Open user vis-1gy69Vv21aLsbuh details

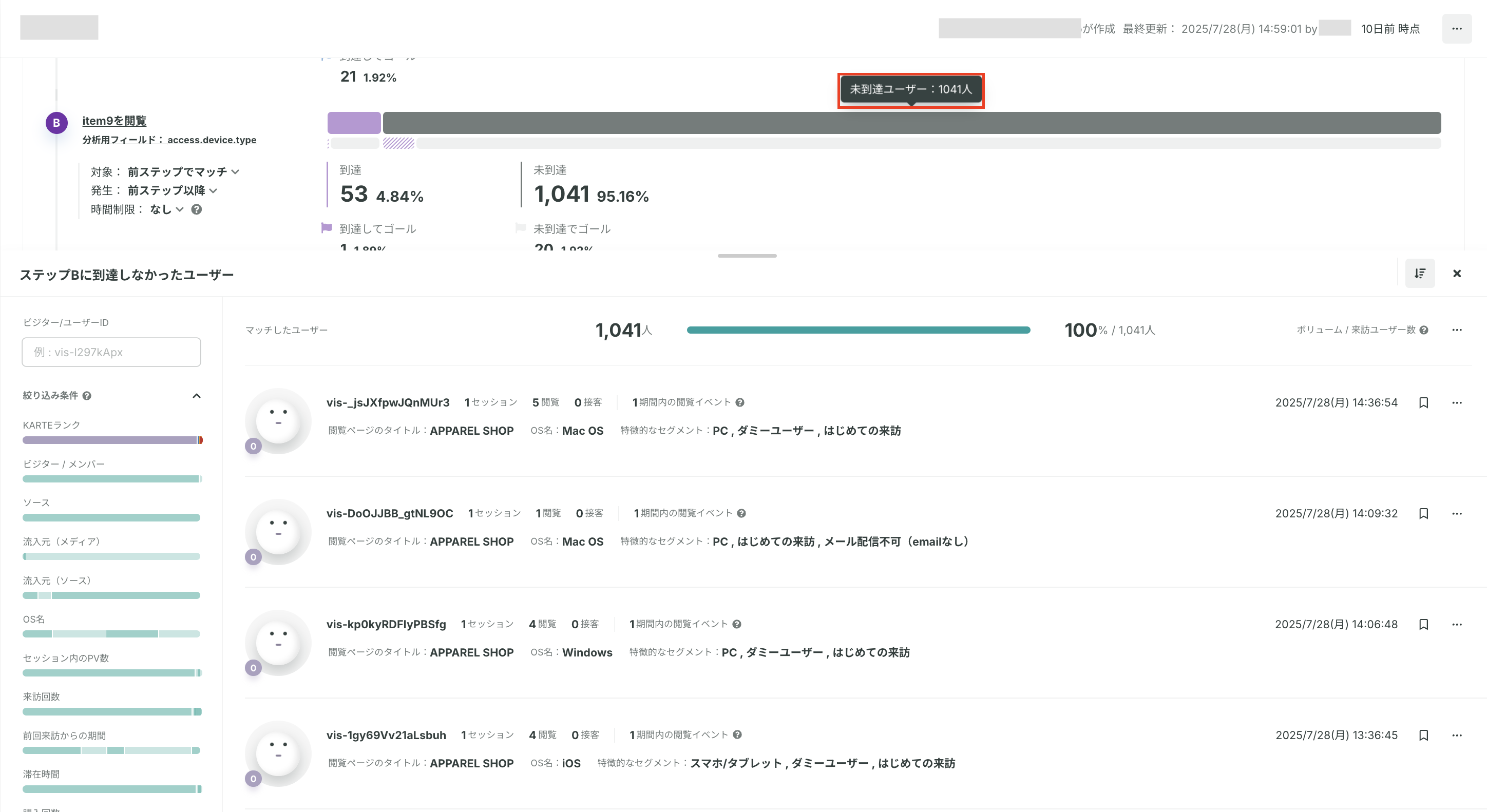tap(386, 735)
